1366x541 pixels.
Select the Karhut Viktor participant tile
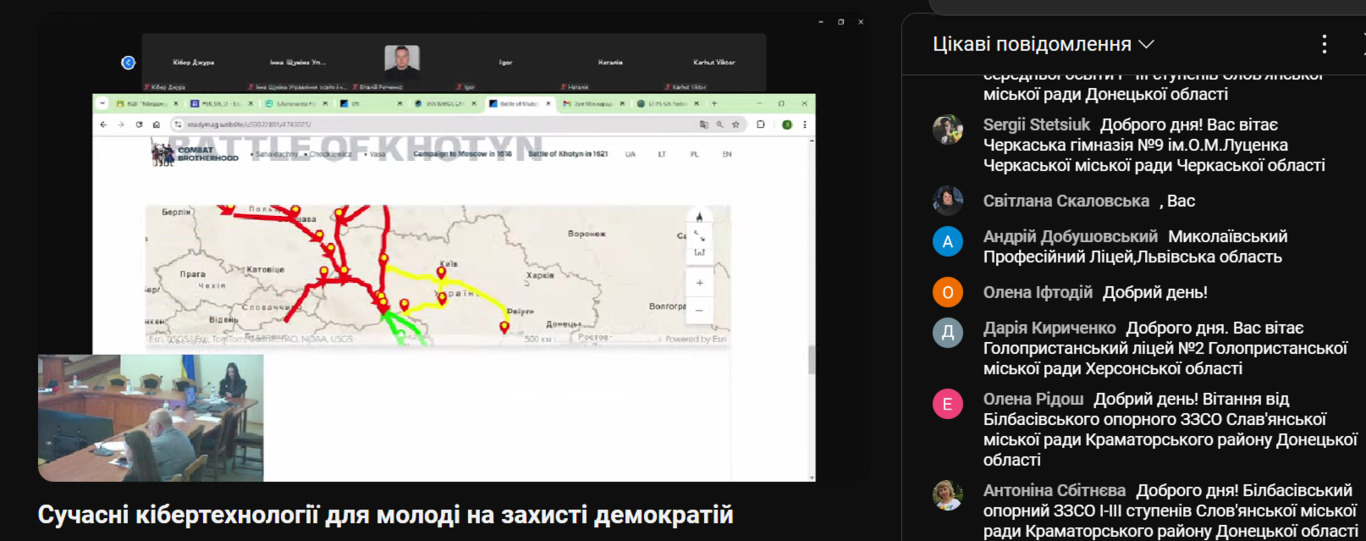coord(714,62)
